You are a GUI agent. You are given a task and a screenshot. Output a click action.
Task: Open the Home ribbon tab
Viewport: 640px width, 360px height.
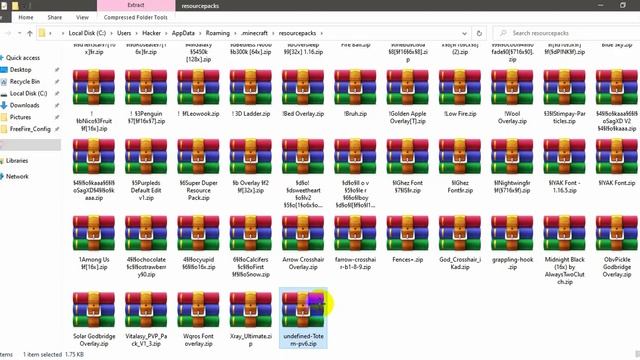tap(26, 17)
